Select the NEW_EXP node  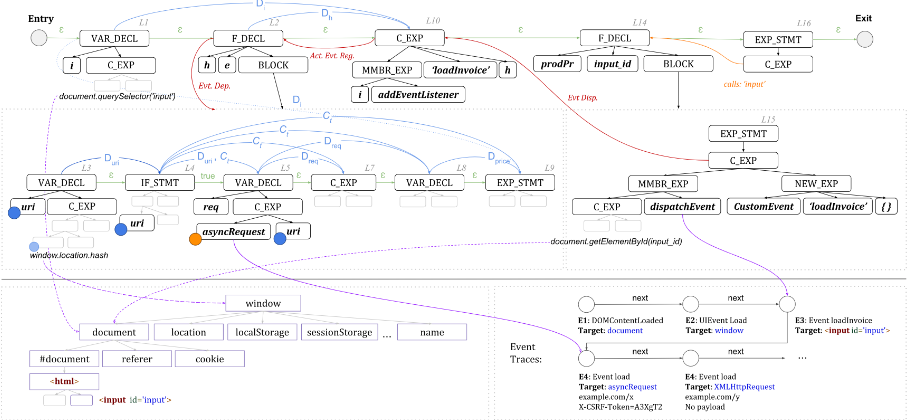(x=814, y=183)
